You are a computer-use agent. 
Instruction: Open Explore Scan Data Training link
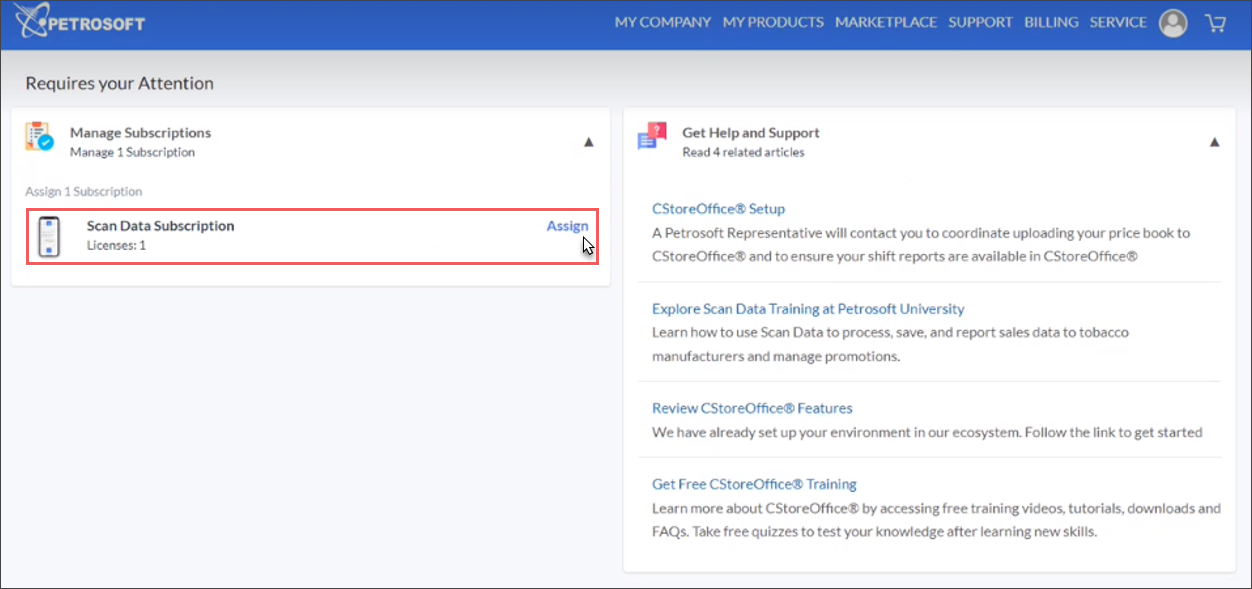pos(808,309)
